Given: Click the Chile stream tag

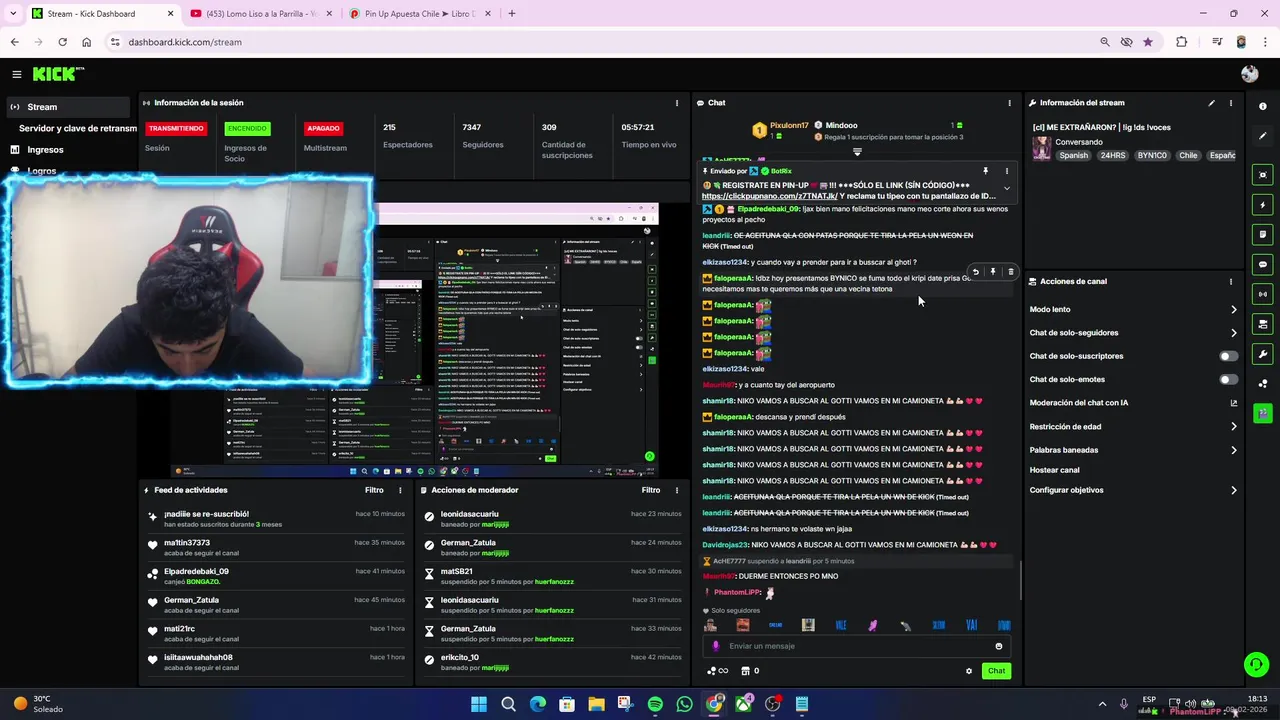Looking at the screenshot, I should pos(1188,156).
